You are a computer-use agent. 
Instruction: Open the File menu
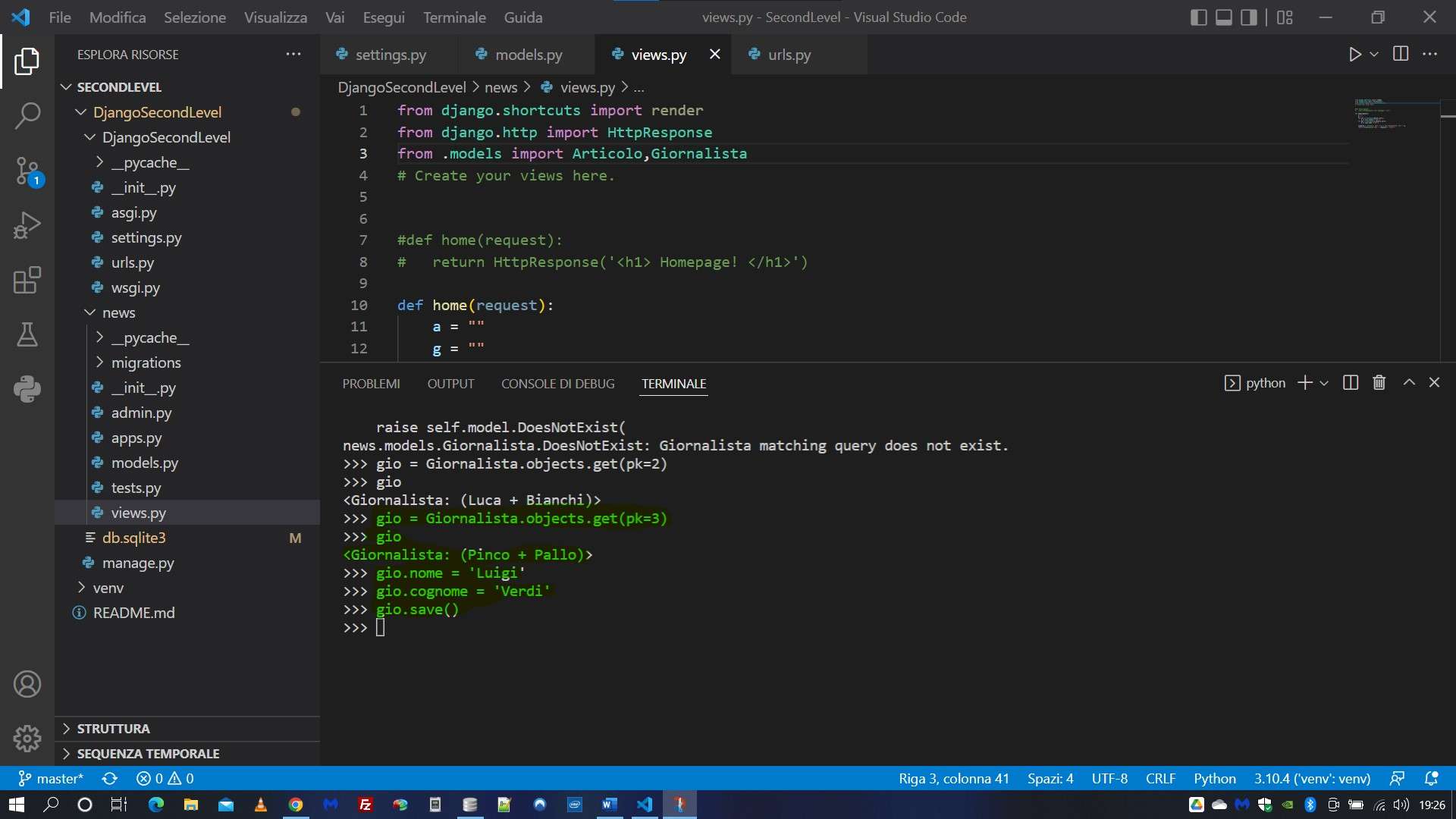(x=60, y=17)
